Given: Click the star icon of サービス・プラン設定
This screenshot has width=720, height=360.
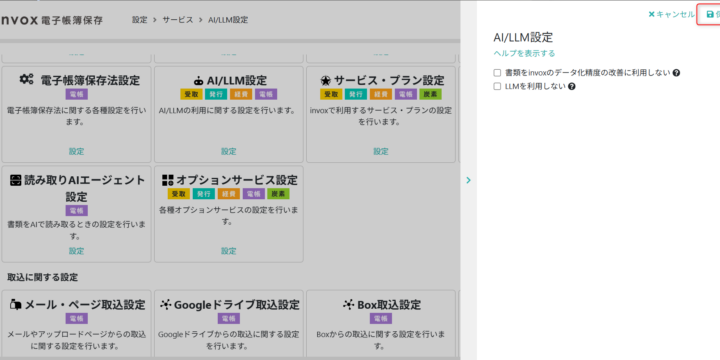Looking at the screenshot, I should pos(326,81).
